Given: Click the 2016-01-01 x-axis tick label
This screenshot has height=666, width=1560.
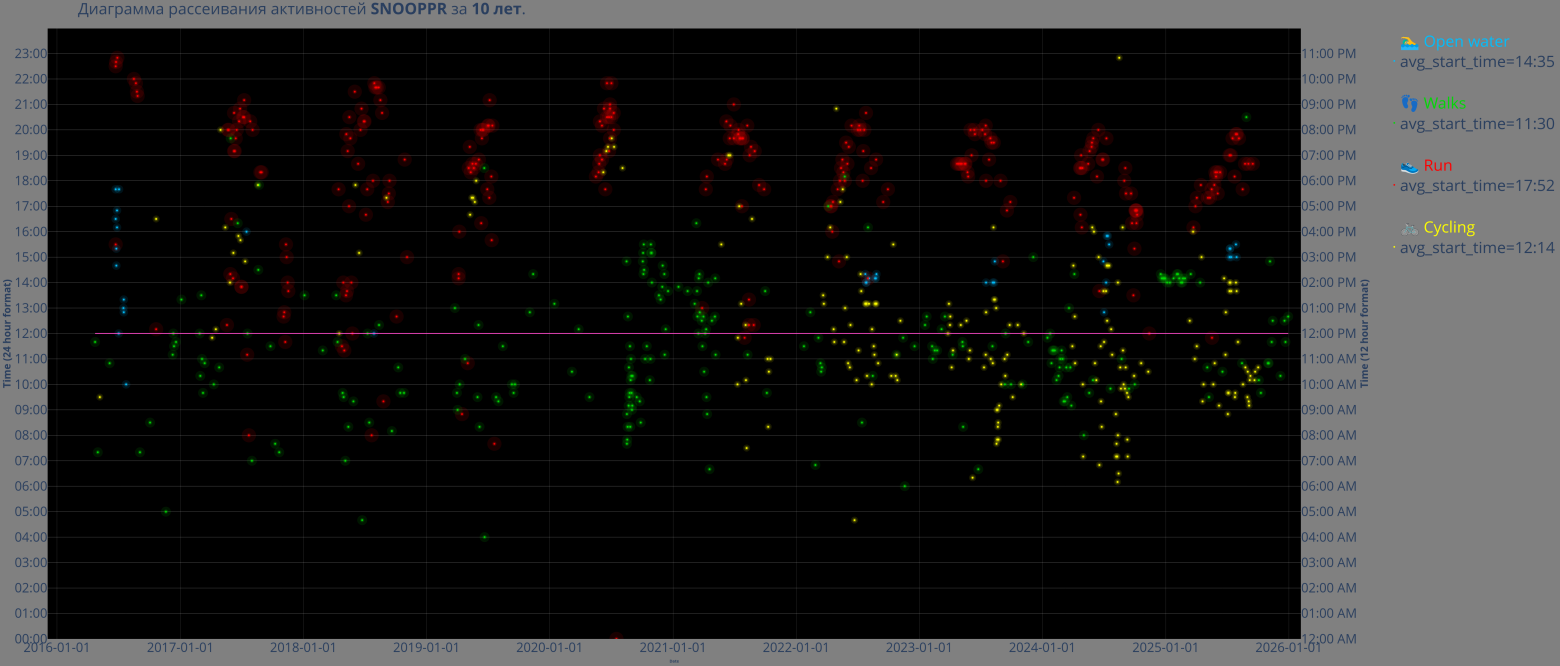Looking at the screenshot, I should click(56, 648).
